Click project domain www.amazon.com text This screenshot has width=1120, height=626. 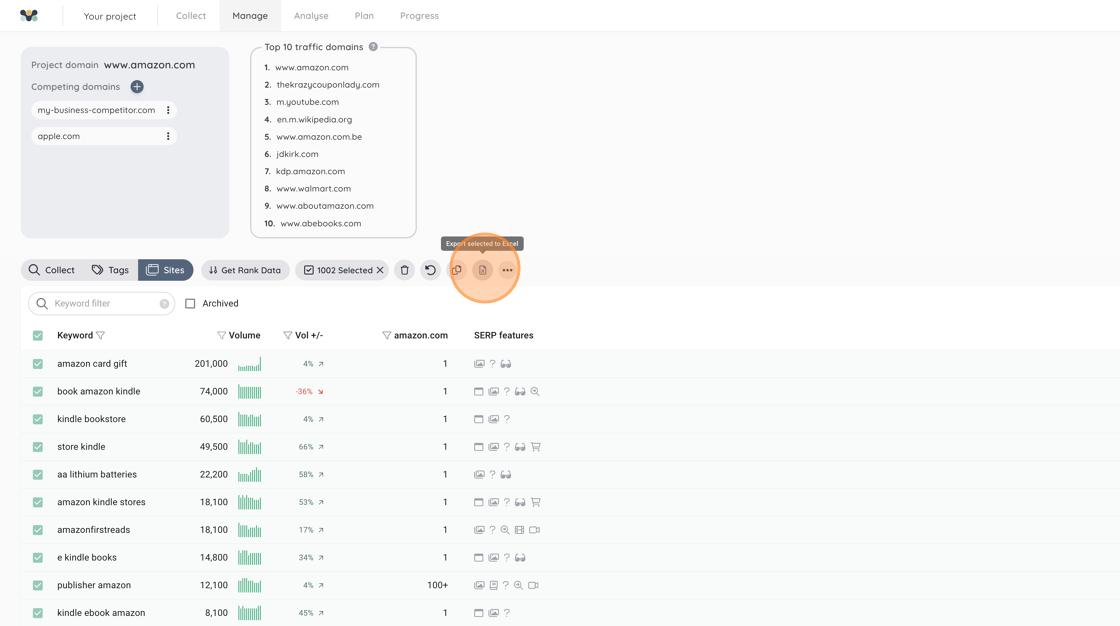pyautogui.click(x=149, y=65)
